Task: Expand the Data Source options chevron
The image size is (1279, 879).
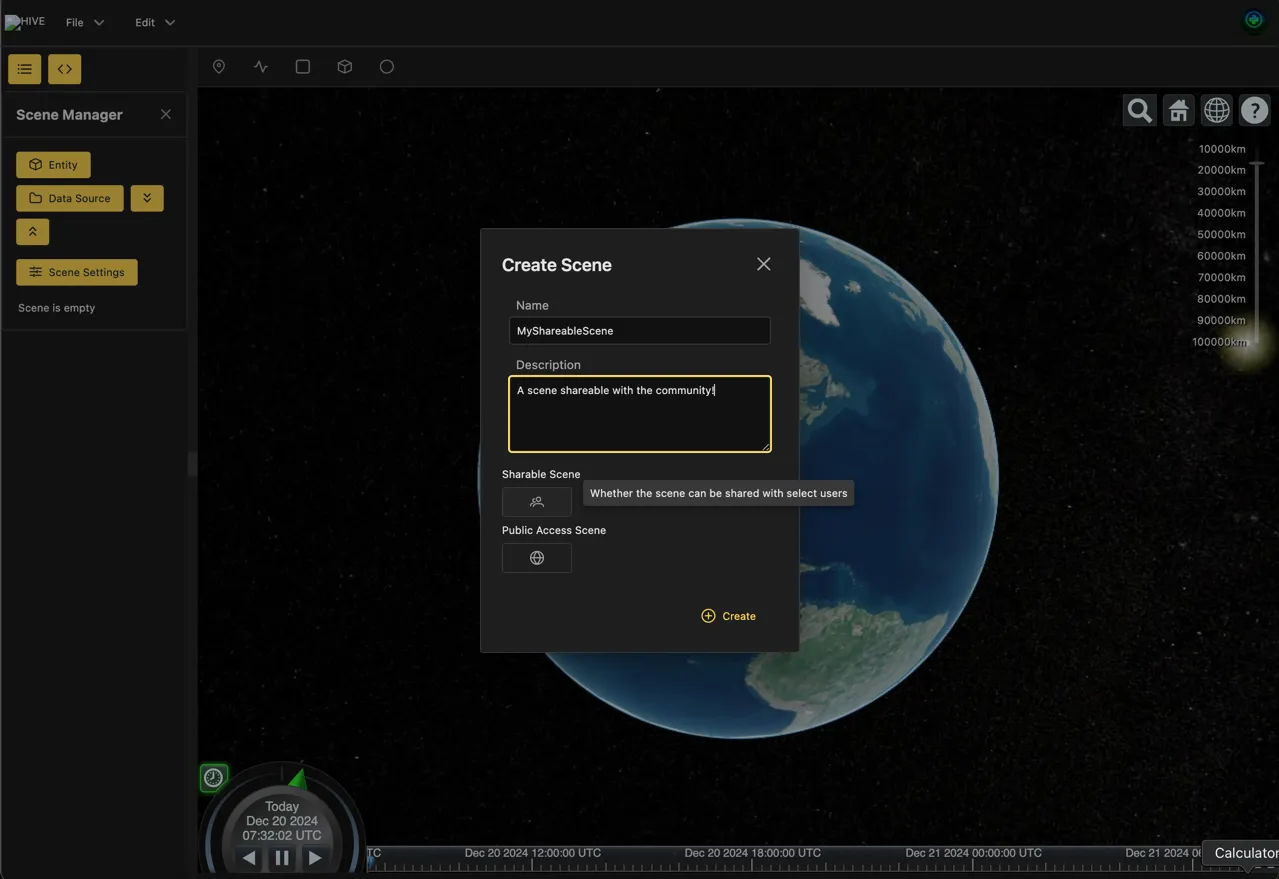Action: point(146,197)
